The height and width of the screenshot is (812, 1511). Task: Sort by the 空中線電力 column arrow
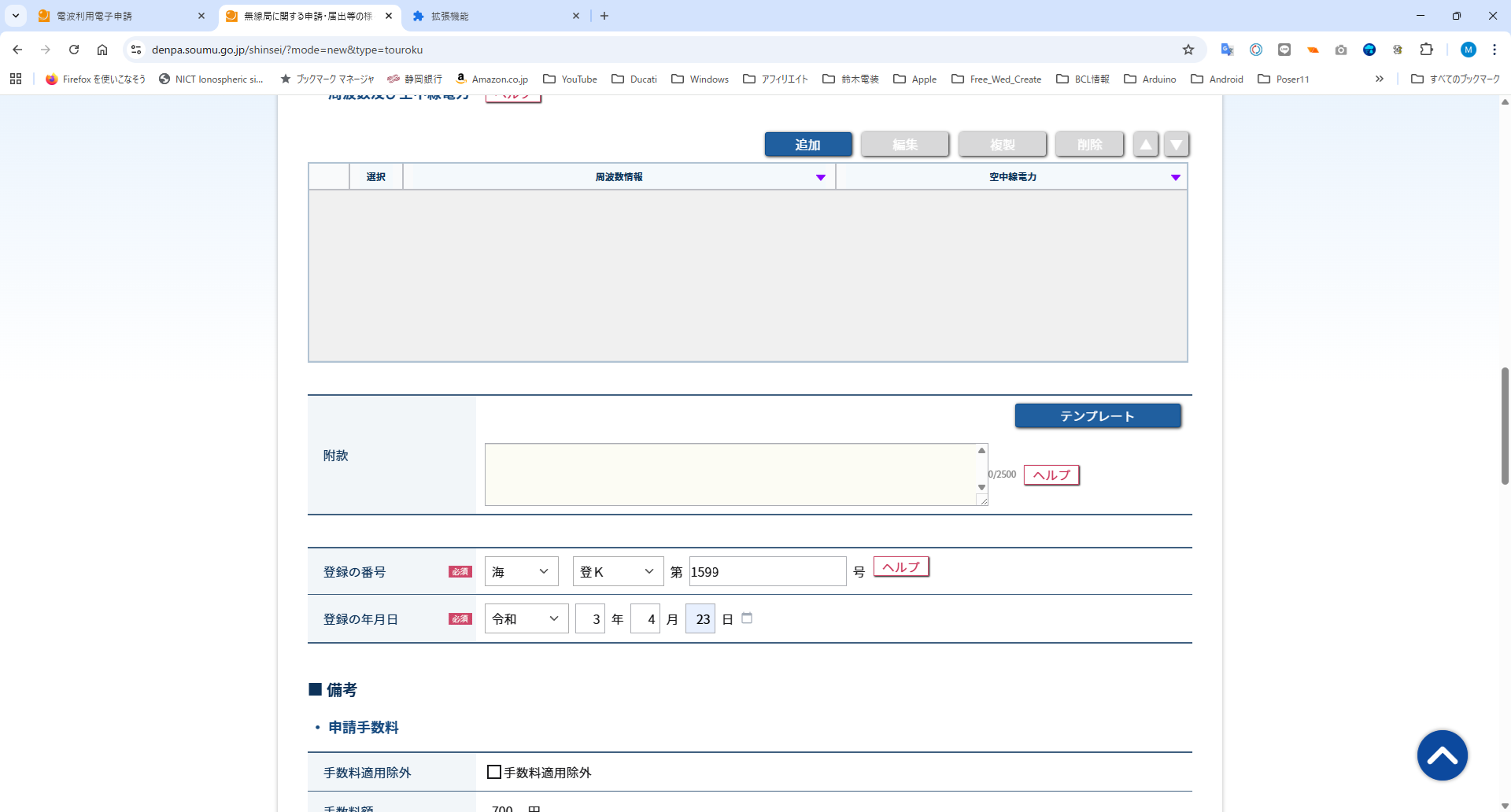tap(1175, 177)
